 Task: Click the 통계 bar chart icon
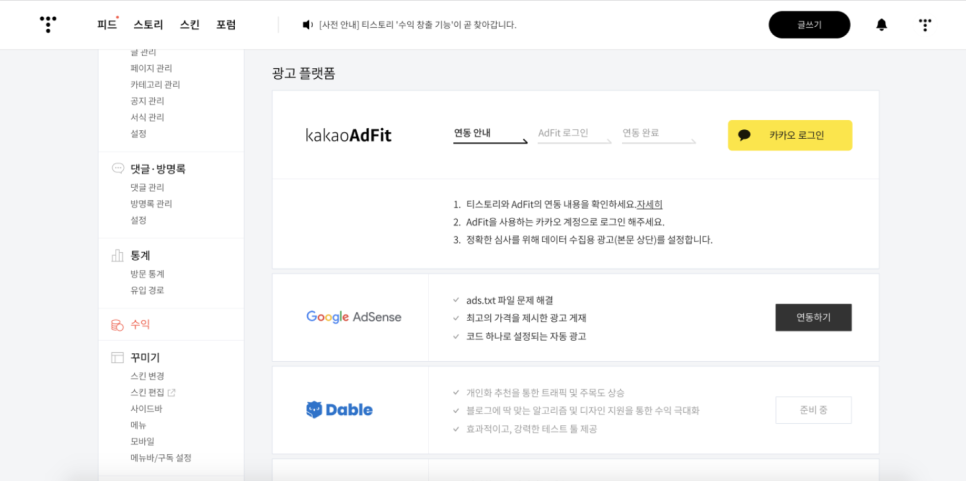117,256
